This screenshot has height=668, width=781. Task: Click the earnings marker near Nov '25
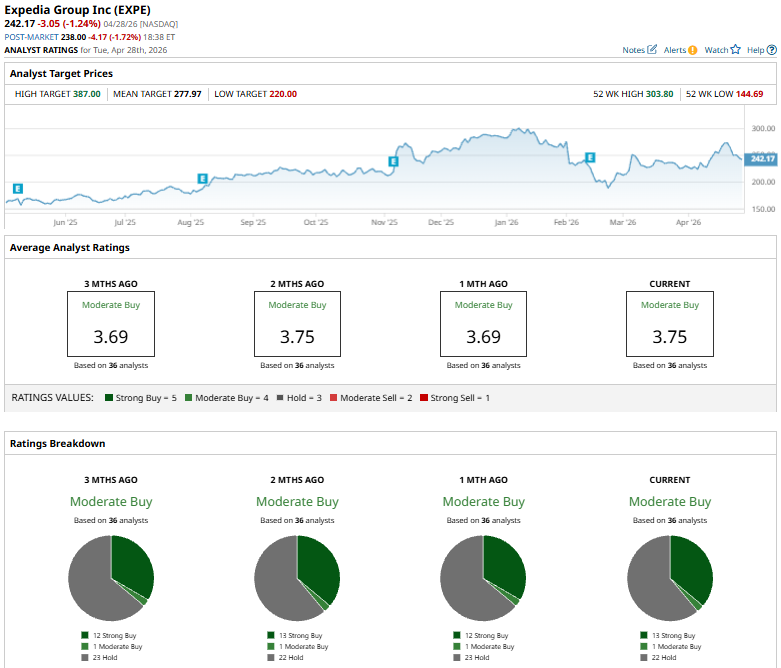point(393,160)
